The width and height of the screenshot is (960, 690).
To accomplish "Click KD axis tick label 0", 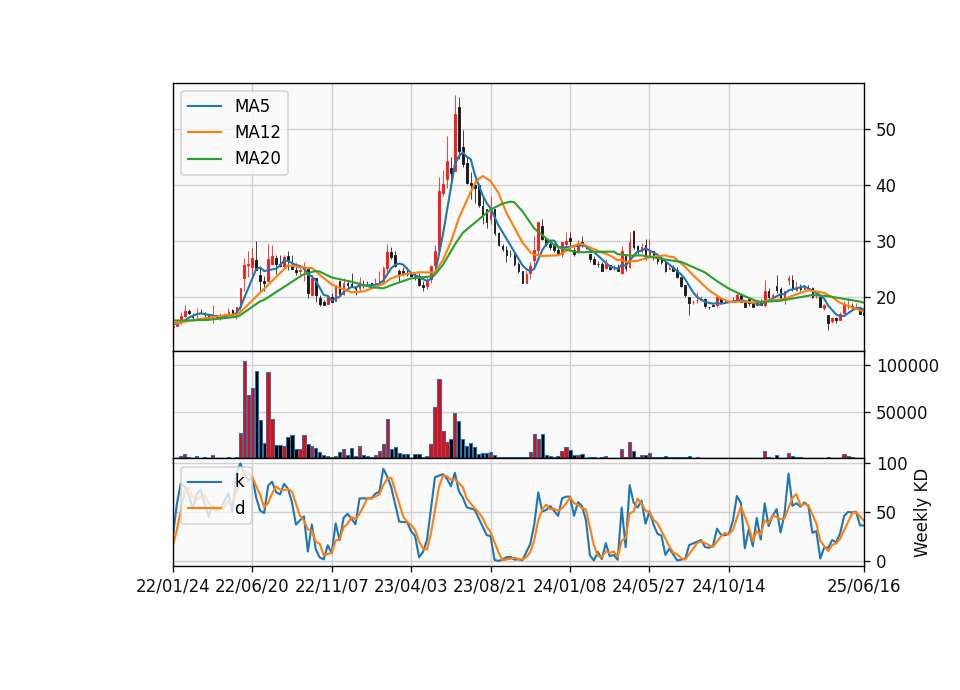I will tap(882, 561).
